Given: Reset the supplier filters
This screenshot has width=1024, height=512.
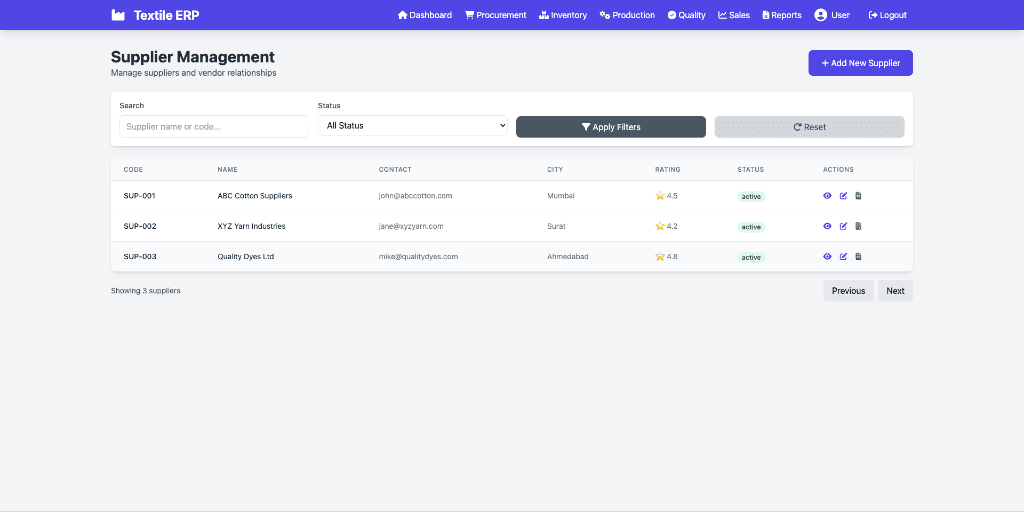Looking at the screenshot, I should pyautogui.click(x=809, y=127).
